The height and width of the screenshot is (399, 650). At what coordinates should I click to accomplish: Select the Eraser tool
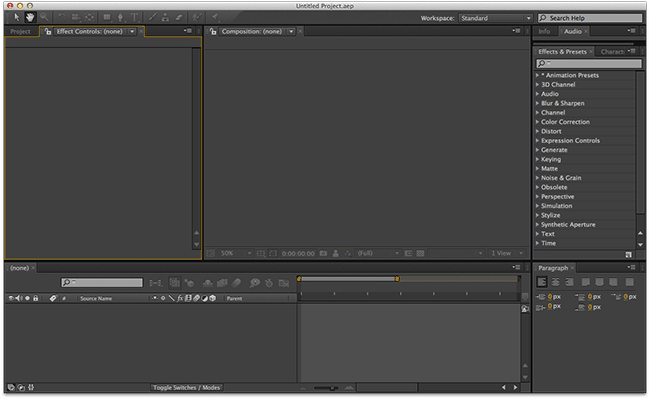(179, 17)
